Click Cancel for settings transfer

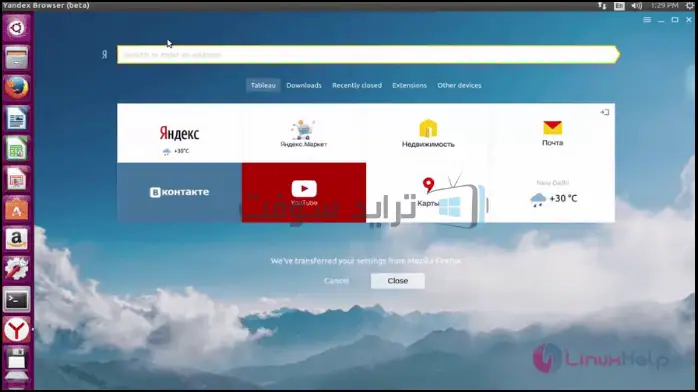(337, 281)
